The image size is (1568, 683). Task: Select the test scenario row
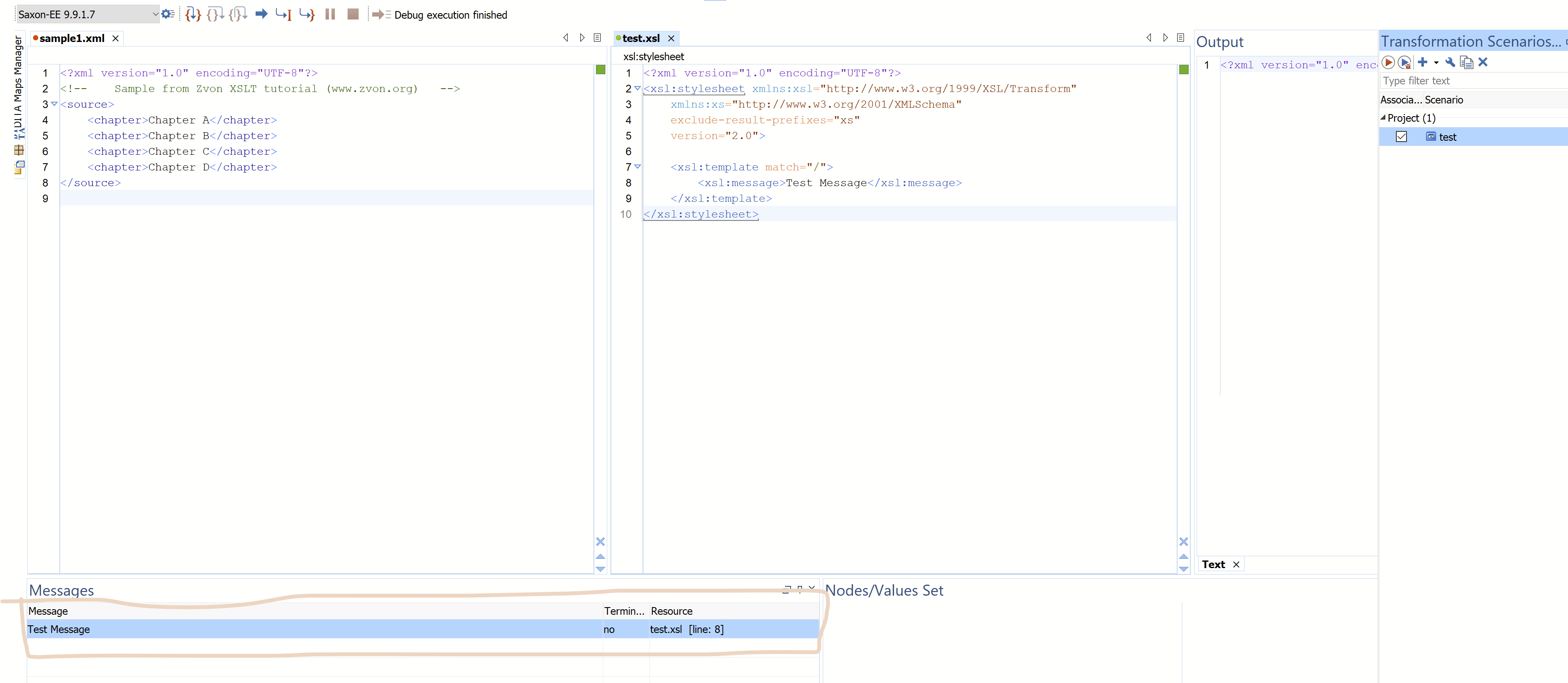click(1473, 137)
